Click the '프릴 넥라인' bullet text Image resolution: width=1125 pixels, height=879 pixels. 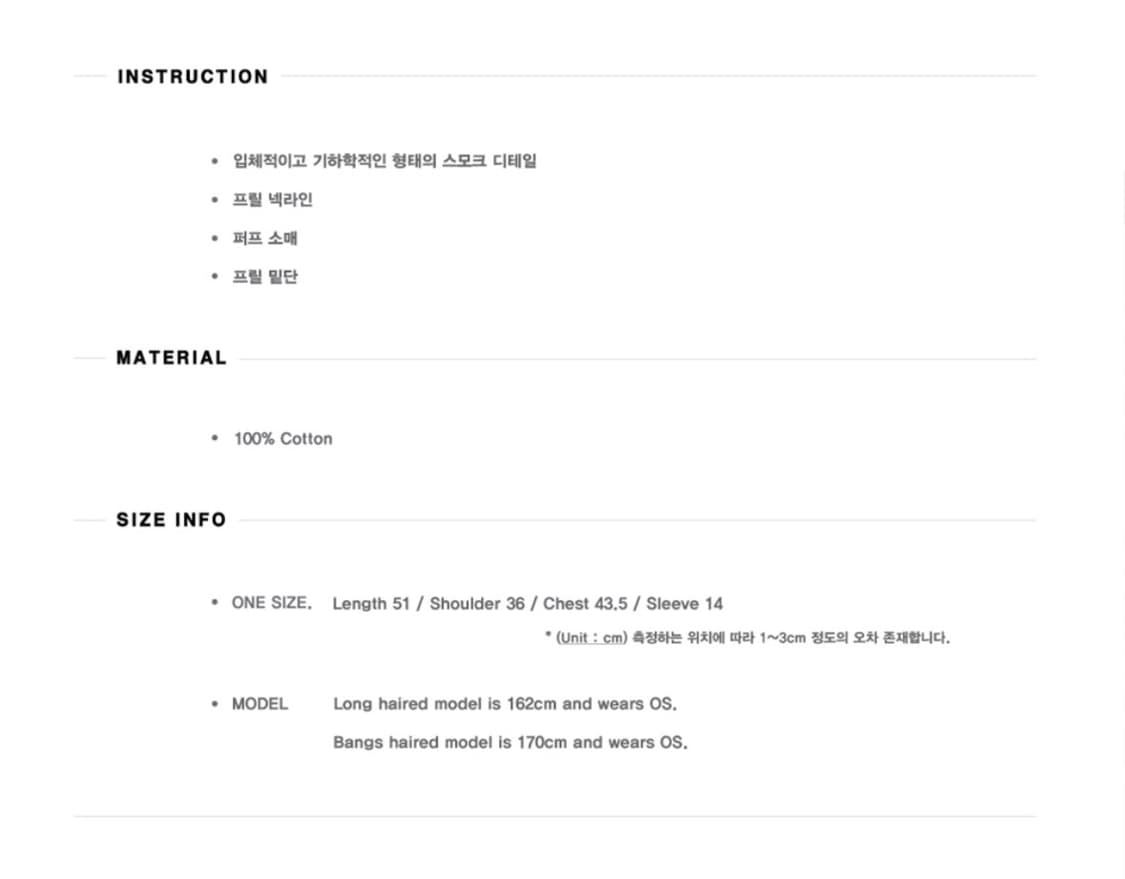pyautogui.click(x=273, y=200)
